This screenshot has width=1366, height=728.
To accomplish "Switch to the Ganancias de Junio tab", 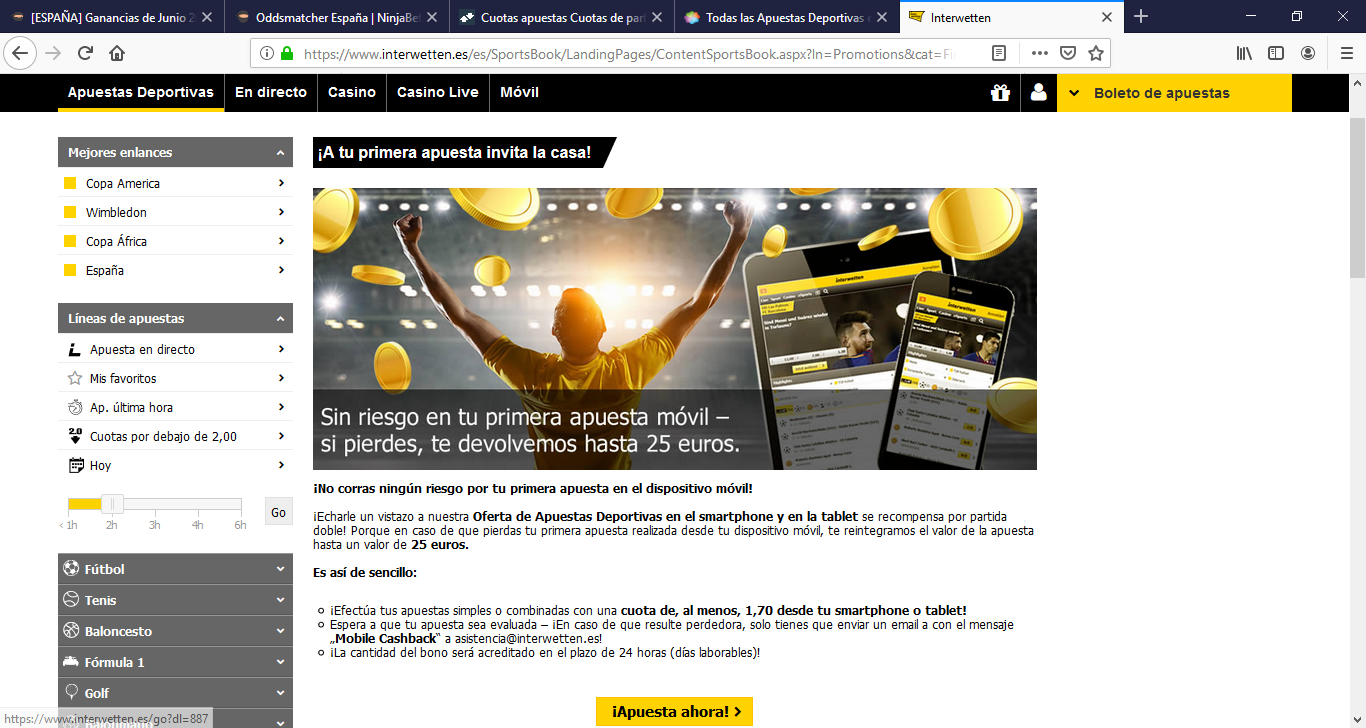I will (x=112, y=17).
